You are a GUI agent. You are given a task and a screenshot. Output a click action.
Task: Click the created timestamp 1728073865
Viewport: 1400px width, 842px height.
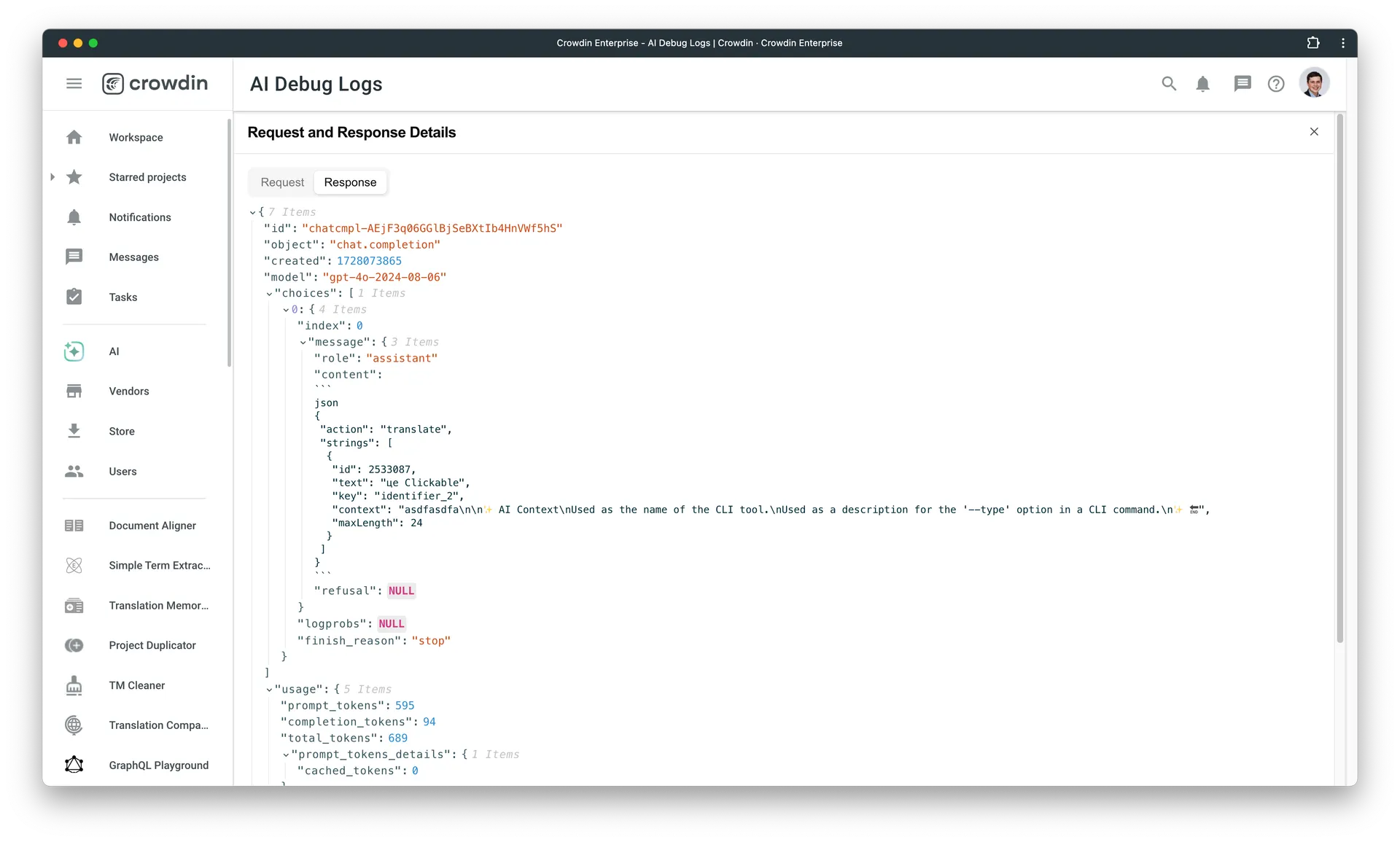[369, 260]
